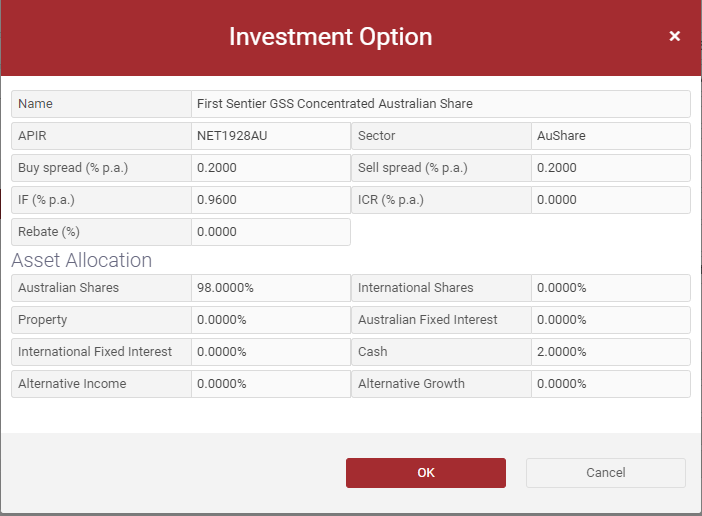Click the ICR (% p.a.) label
The image size is (702, 516).
391,200
